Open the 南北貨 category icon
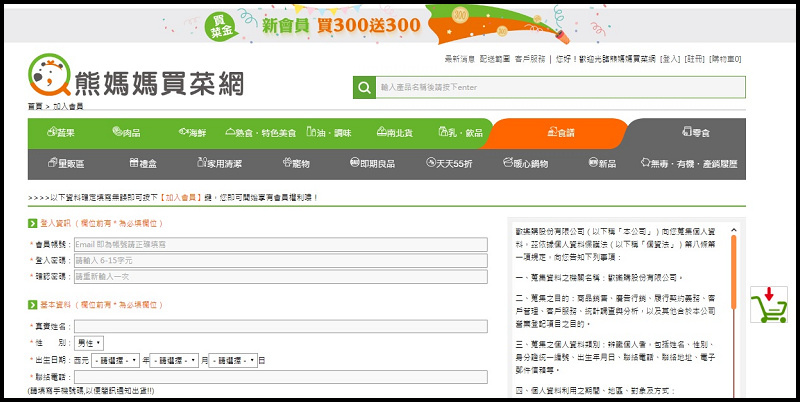The height and width of the screenshot is (402, 800). point(382,132)
